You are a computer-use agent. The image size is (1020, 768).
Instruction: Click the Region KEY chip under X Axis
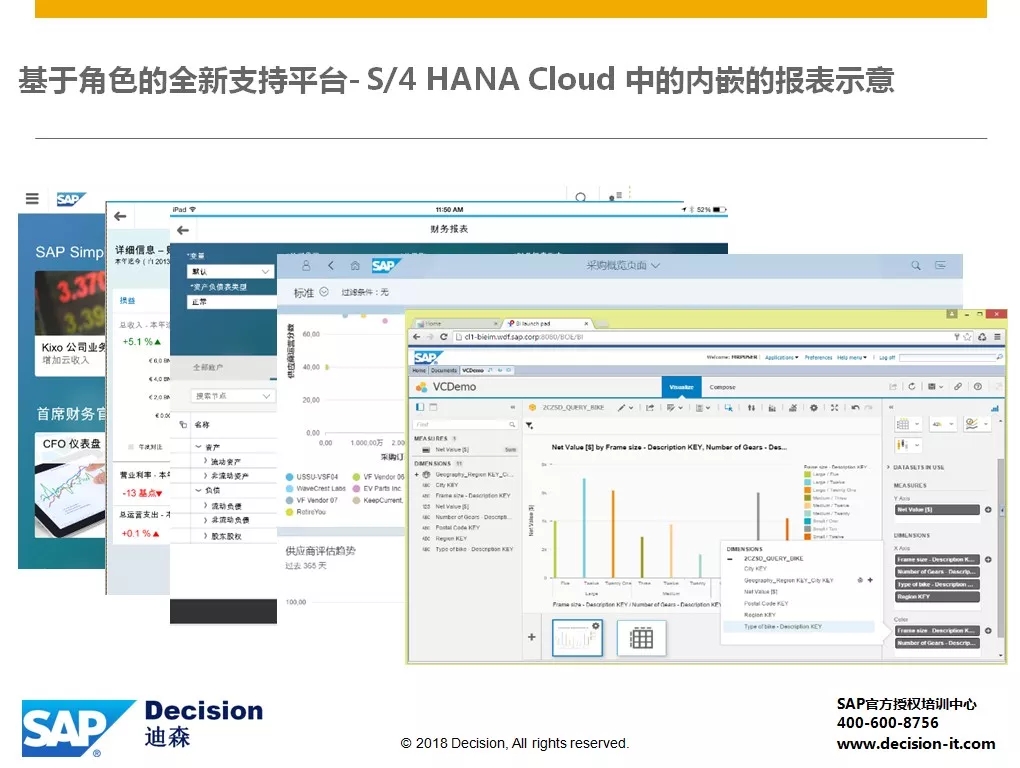tap(937, 596)
